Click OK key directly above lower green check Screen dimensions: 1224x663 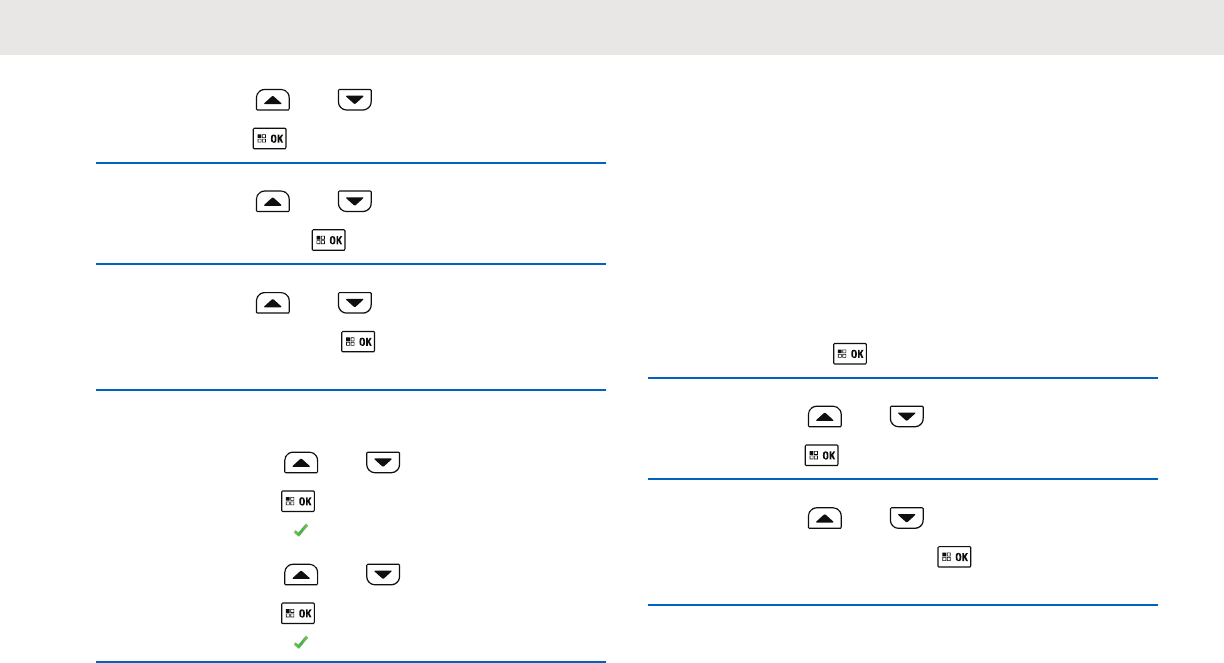[298, 613]
